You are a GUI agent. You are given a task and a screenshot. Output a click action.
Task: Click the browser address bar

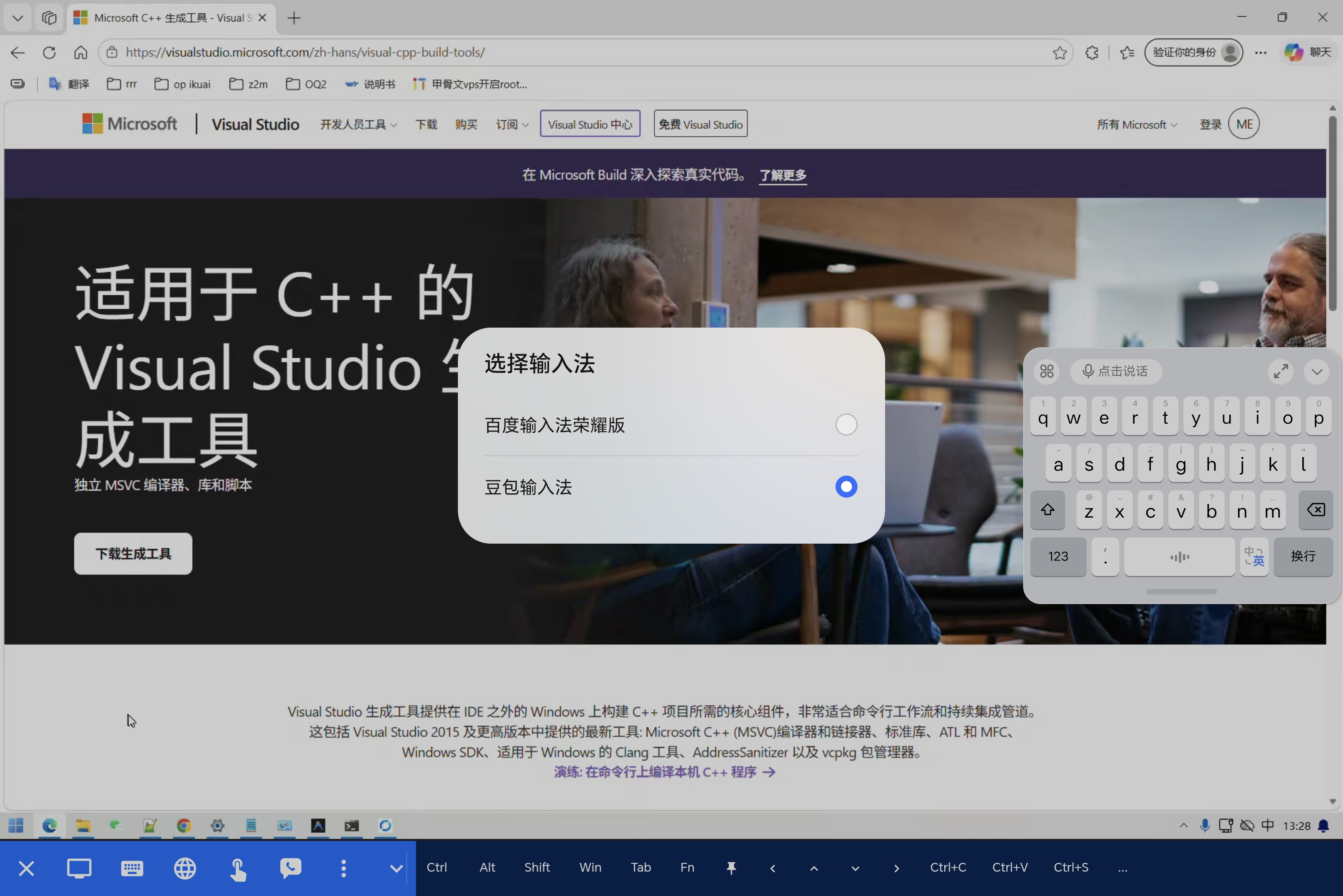click(586, 52)
